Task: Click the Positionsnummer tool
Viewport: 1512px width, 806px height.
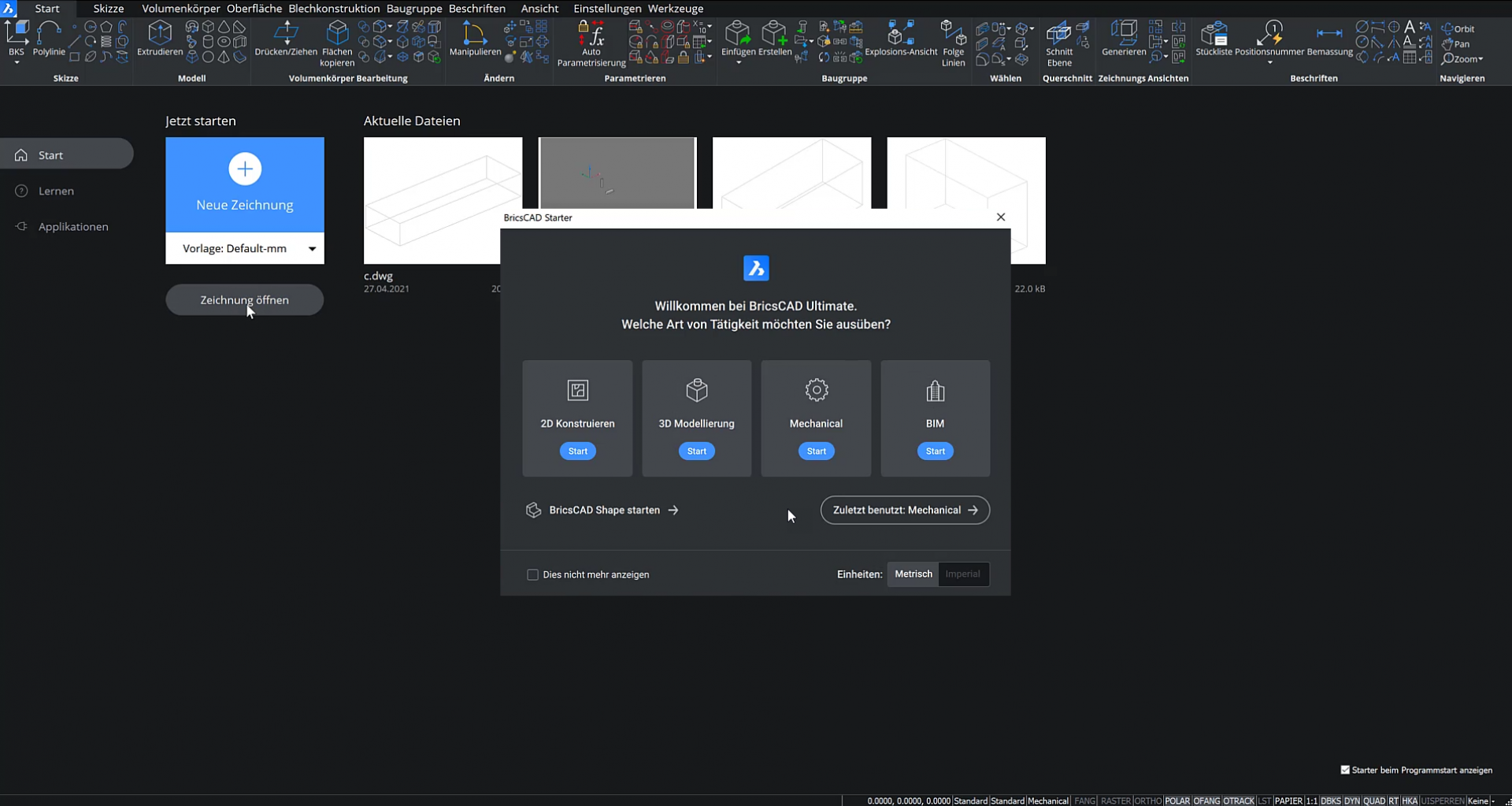Action: tap(1269, 39)
